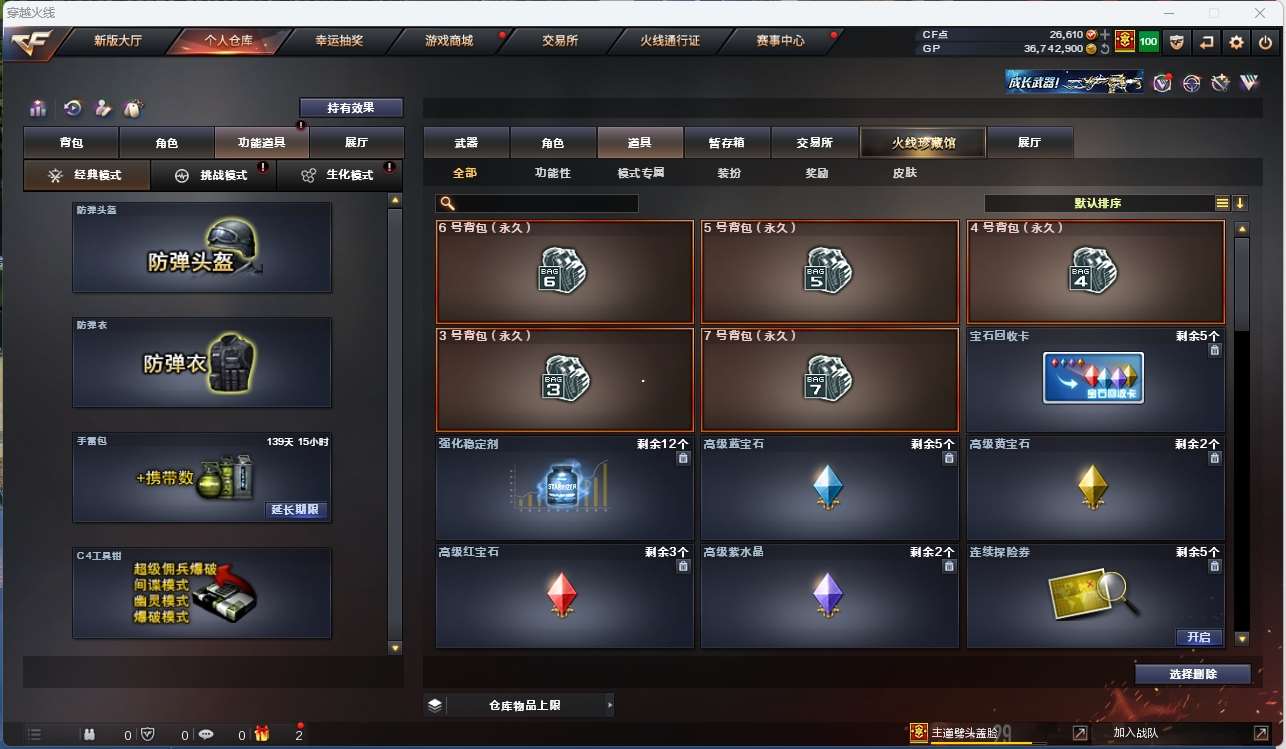Click trash icon on 宝石回收卡 item
This screenshot has width=1286, height=749.
pyautogui.click(x=1214, y=350)
